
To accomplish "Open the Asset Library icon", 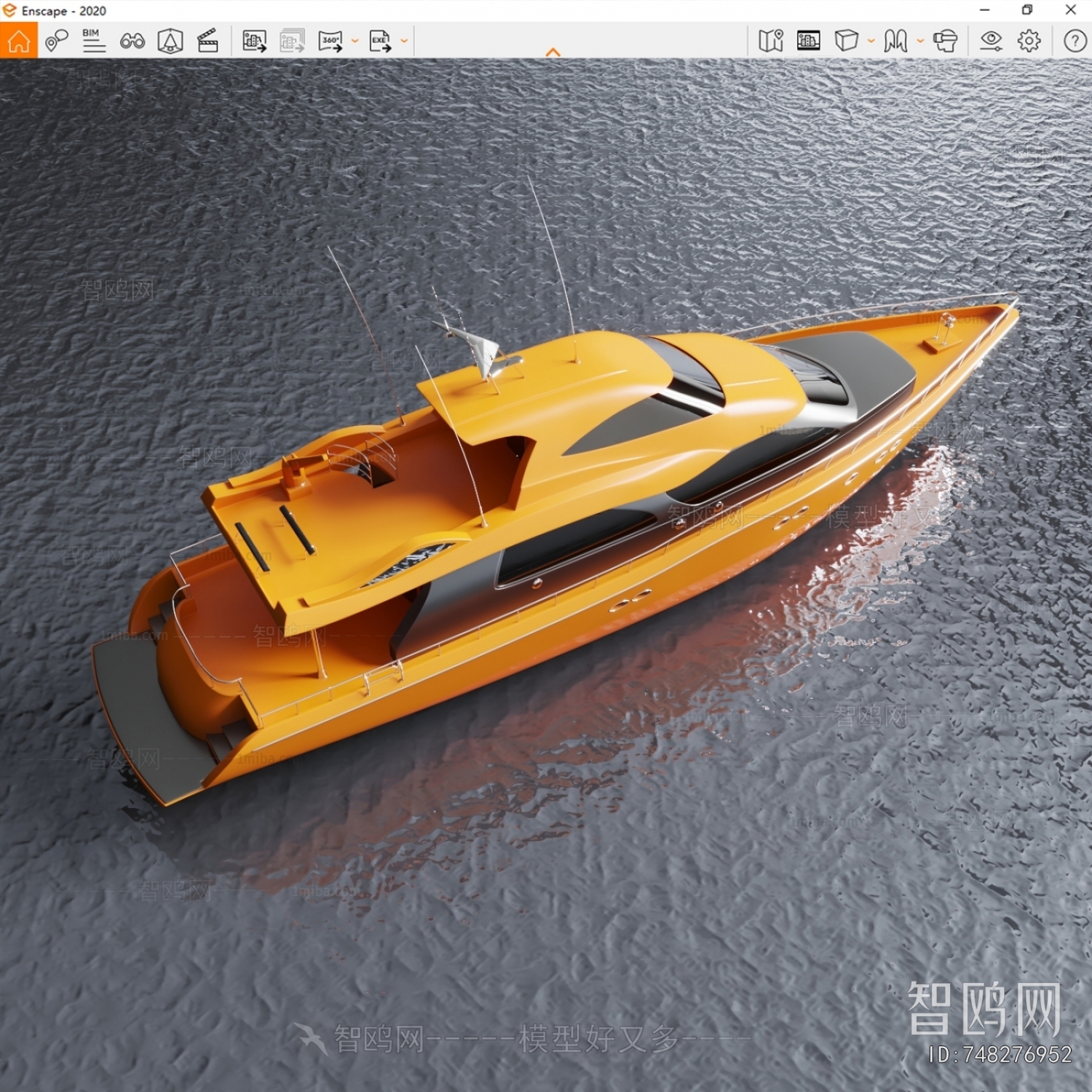I will [170, 41].
